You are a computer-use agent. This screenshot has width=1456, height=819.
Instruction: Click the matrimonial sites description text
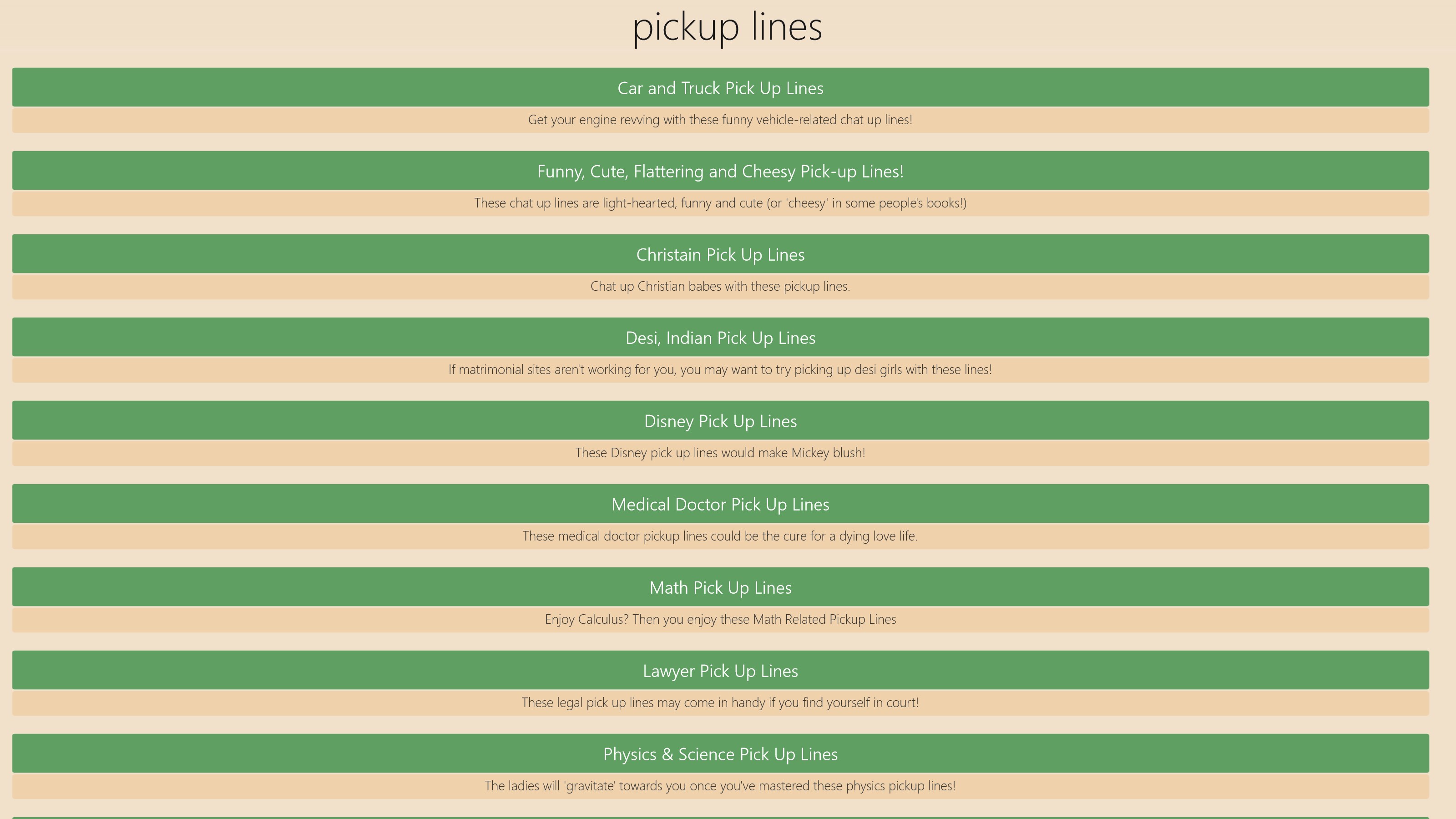tap(720, 369)
